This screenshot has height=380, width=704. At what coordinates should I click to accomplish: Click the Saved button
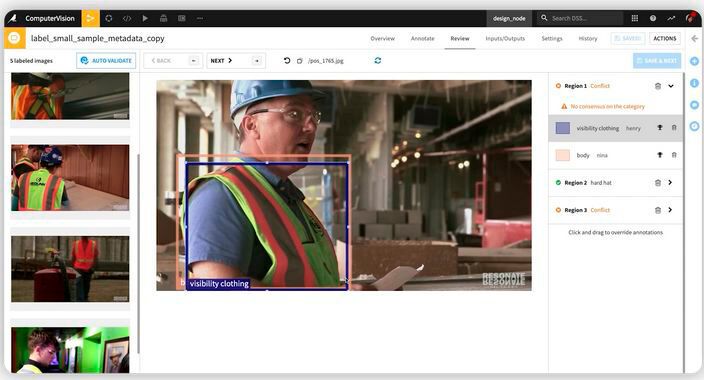pos(628,39)
